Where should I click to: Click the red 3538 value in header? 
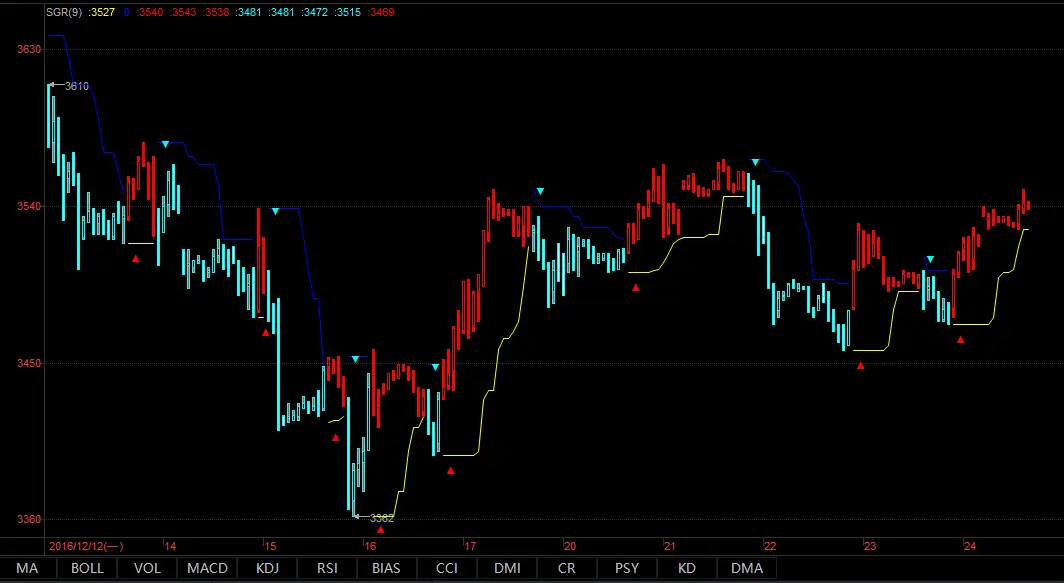[x=216, y=12]
